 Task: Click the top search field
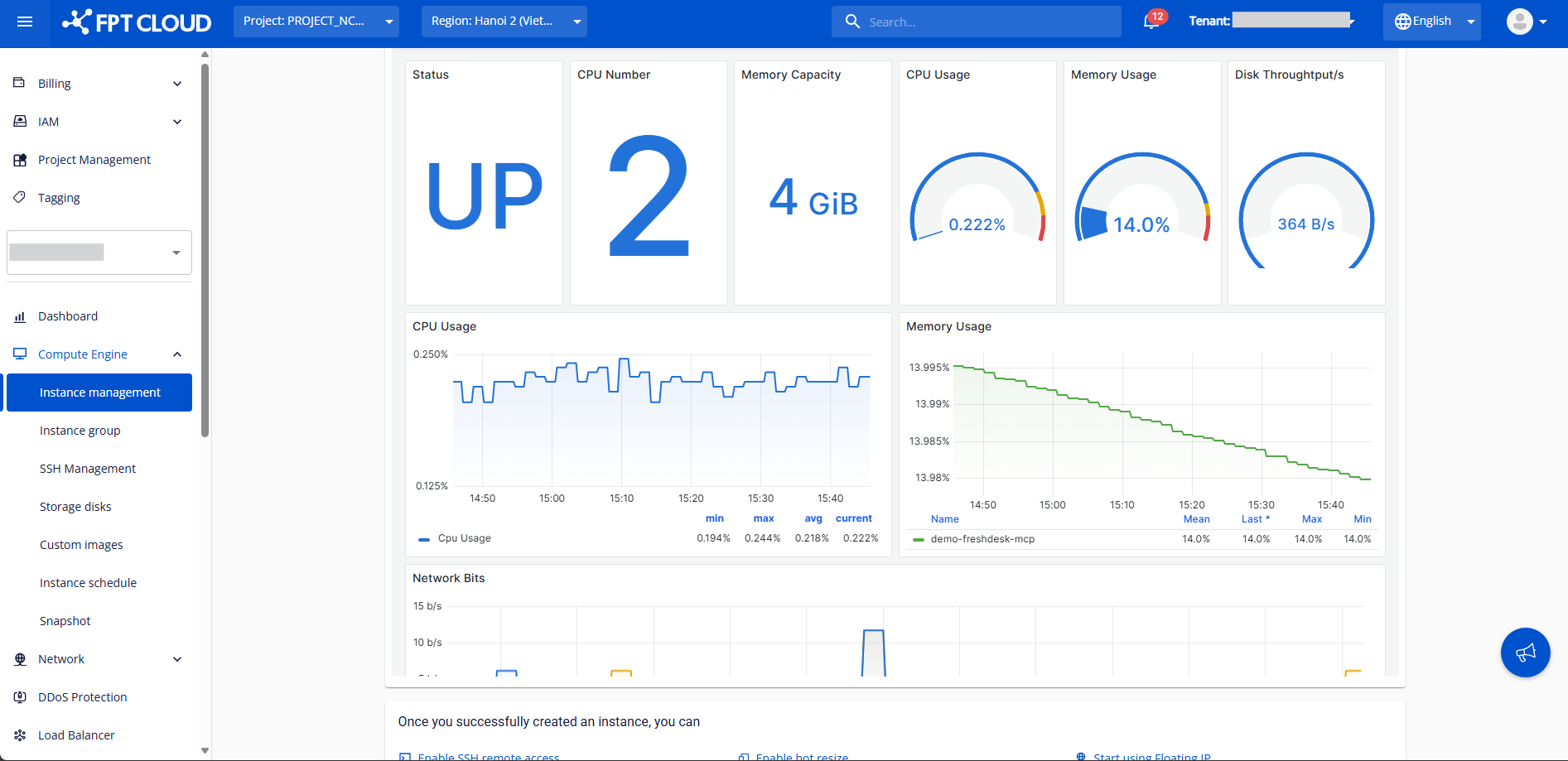(986, 22)
